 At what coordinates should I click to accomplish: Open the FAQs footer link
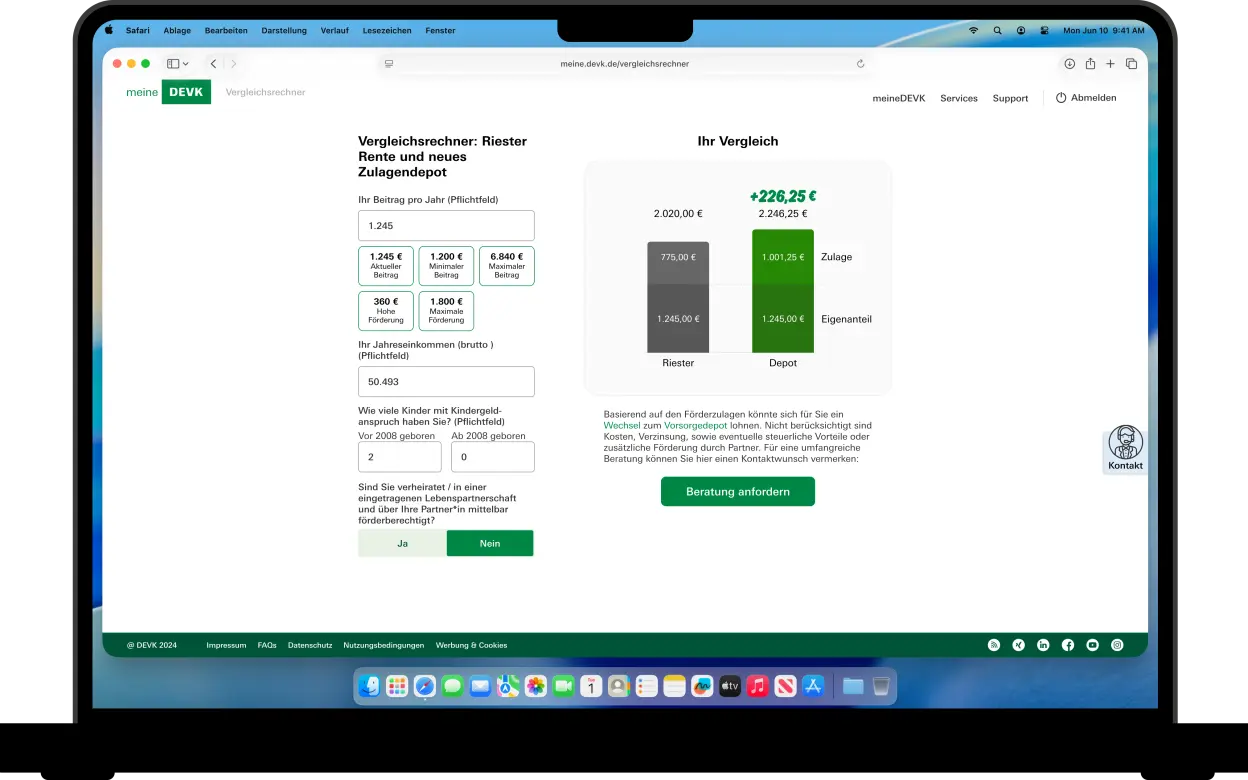pyautogui.click(x=267, y=645)
